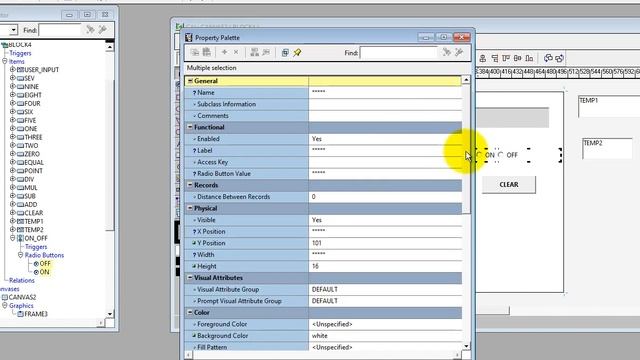Click the Add Property plus icon
Viewport: 640px width, 360px height.
(224, 52)
